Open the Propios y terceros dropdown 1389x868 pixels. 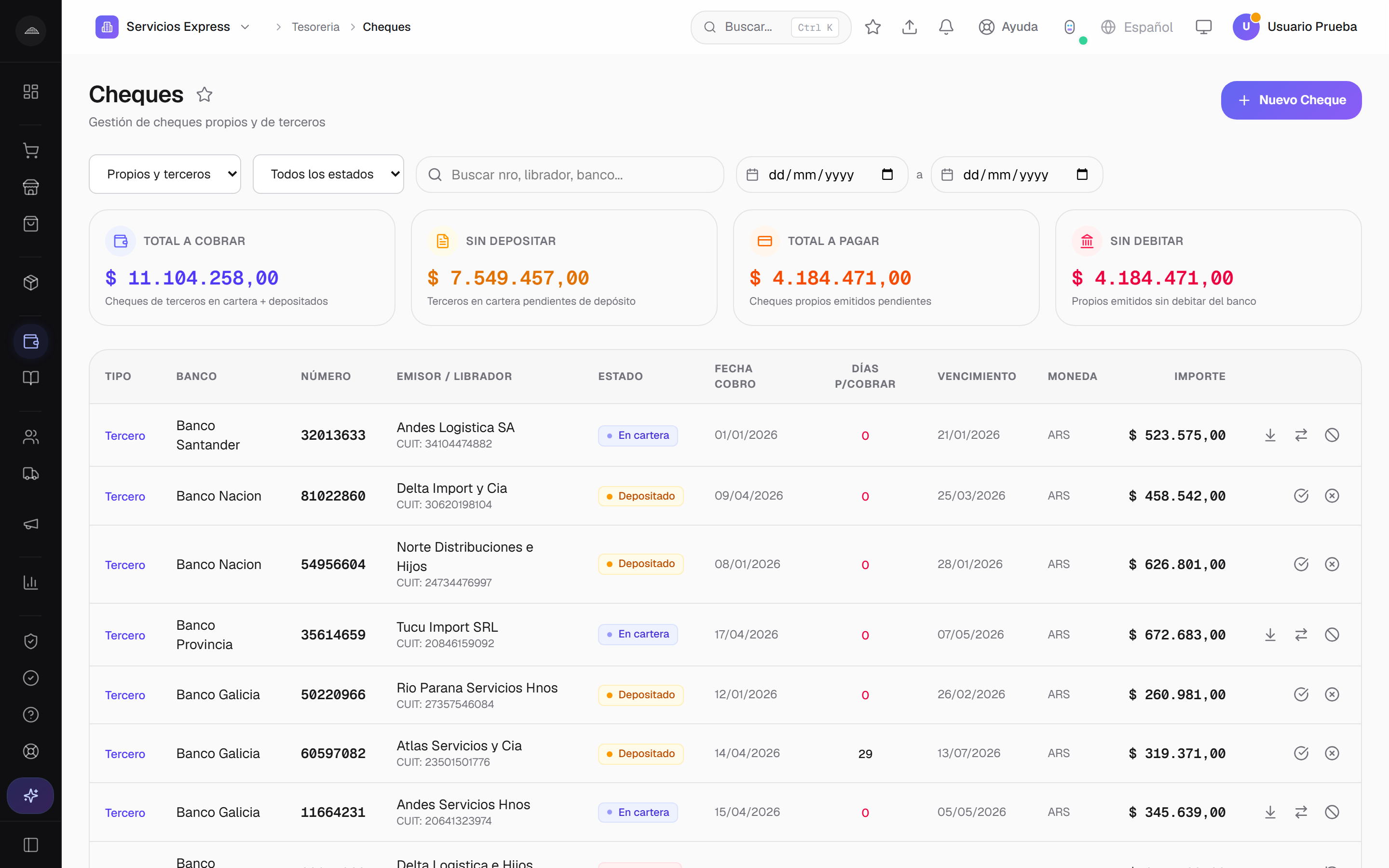(165, 174)
